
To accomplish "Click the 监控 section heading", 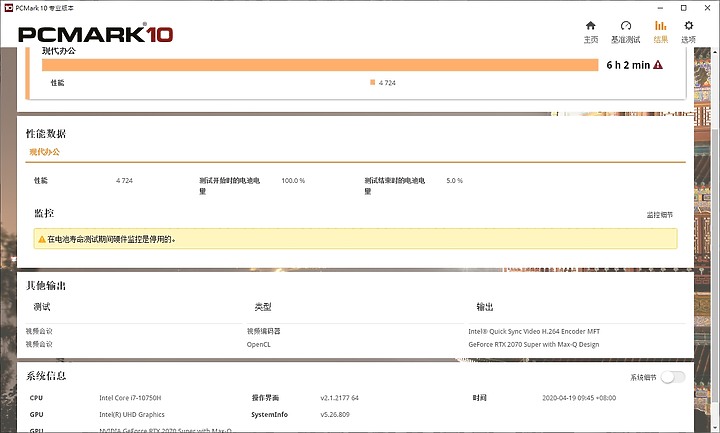I will 44,213.
